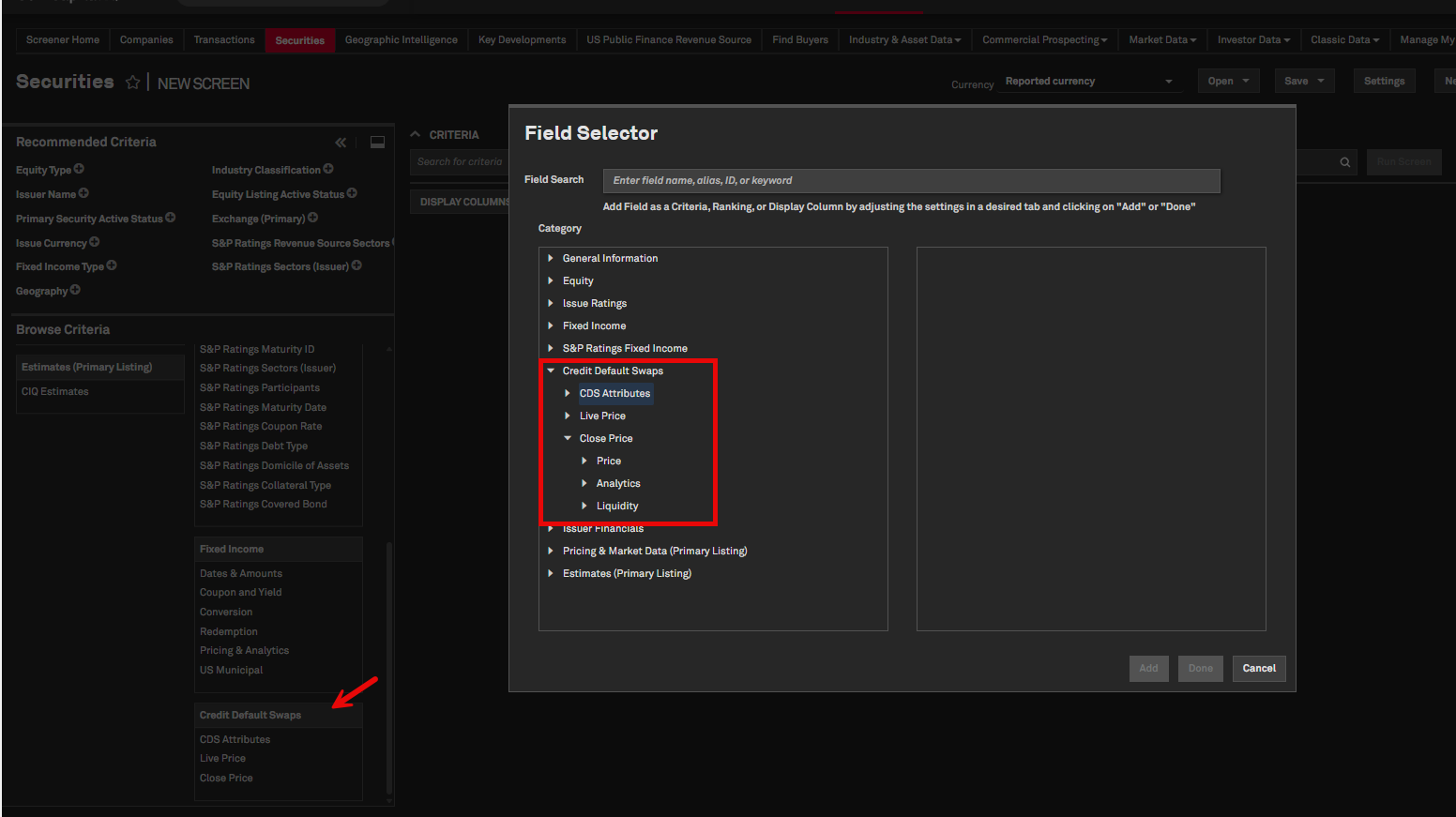The width and height of the screenshot is (1456, 817).
Task: Click the favorite star icon beside Securities
Action: [x=132, y=83]
